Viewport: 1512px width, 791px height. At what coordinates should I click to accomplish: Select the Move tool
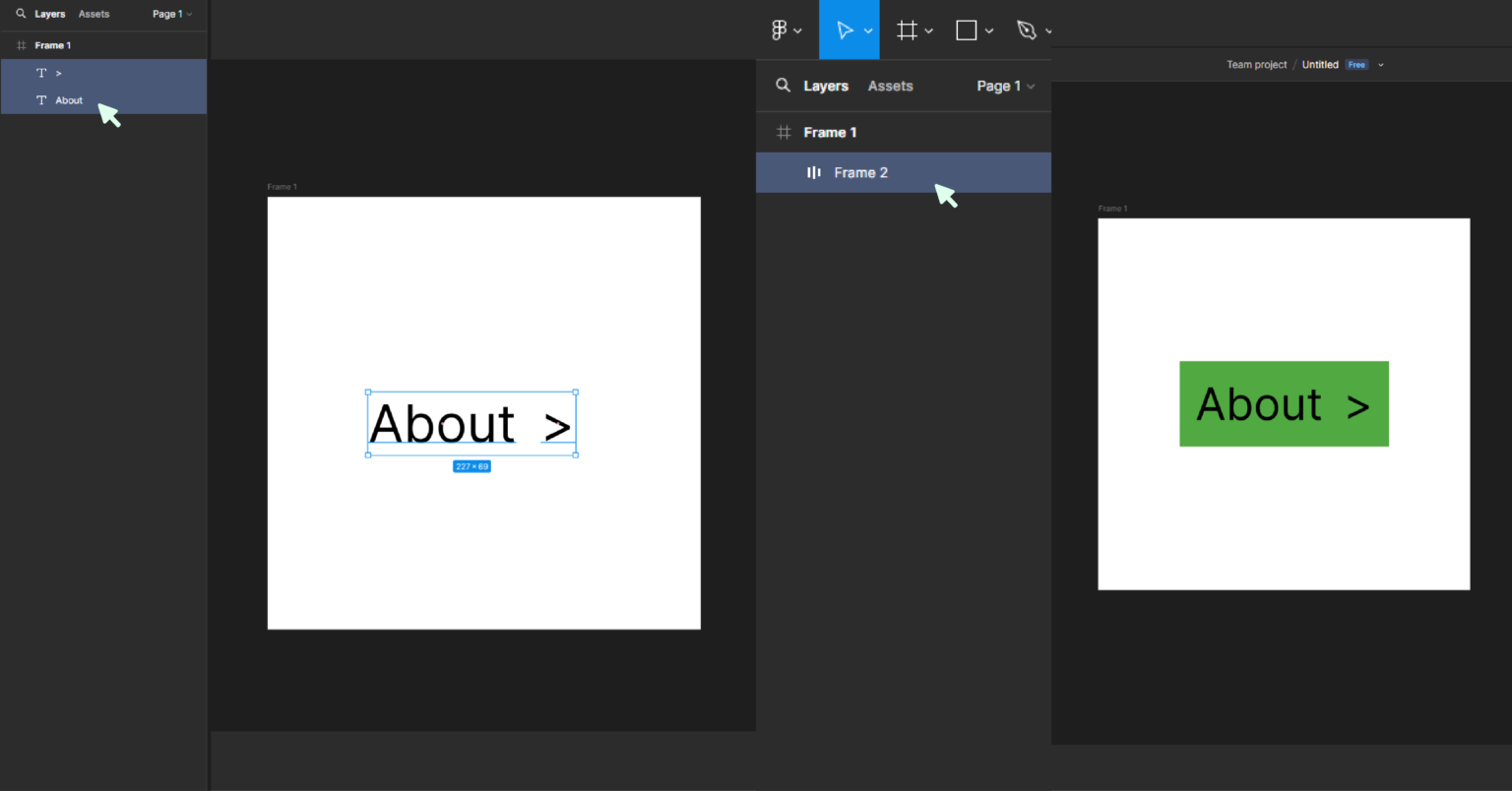pyautogui.click(x=844, y=30)
